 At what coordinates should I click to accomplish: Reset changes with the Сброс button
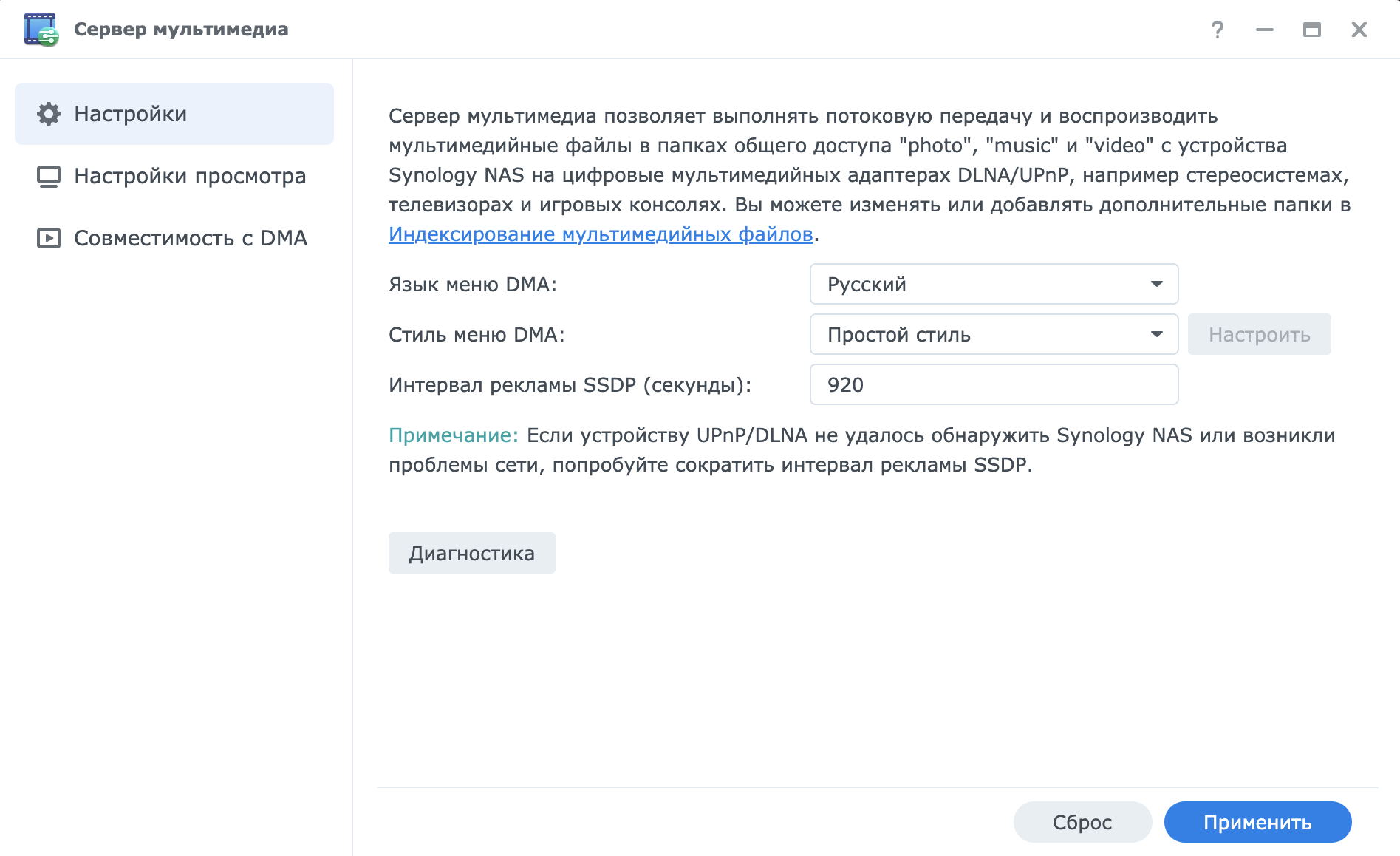pos(1082,822)
